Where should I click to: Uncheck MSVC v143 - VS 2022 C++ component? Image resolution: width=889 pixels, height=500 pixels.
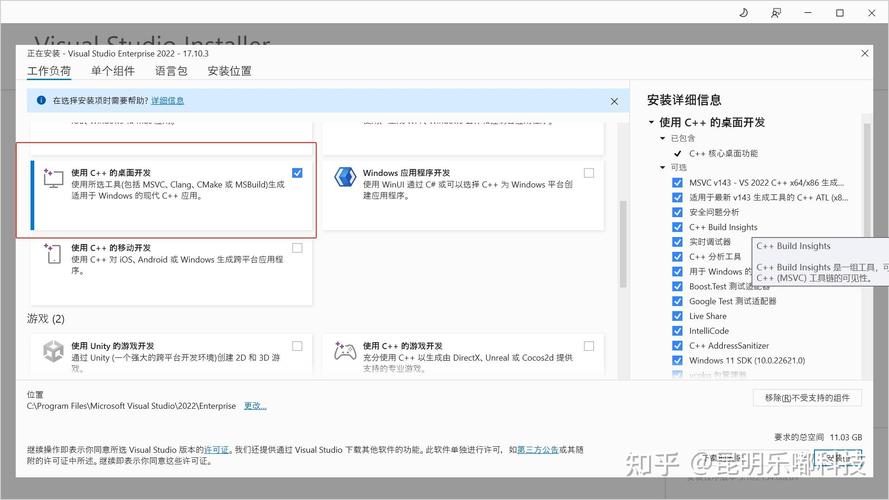(x=677, y=183)
